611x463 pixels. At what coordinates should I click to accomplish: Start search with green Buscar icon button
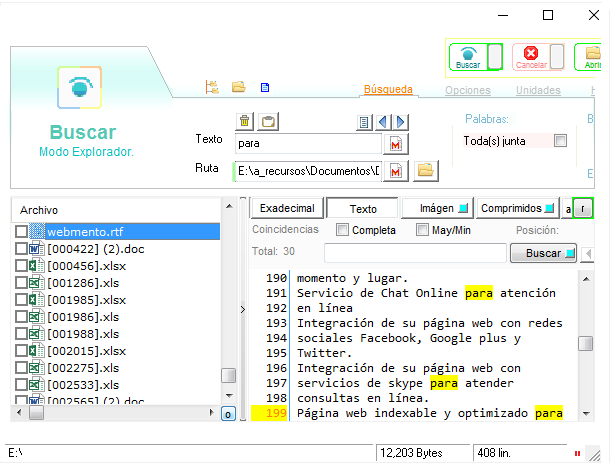[x=468, y=56]
